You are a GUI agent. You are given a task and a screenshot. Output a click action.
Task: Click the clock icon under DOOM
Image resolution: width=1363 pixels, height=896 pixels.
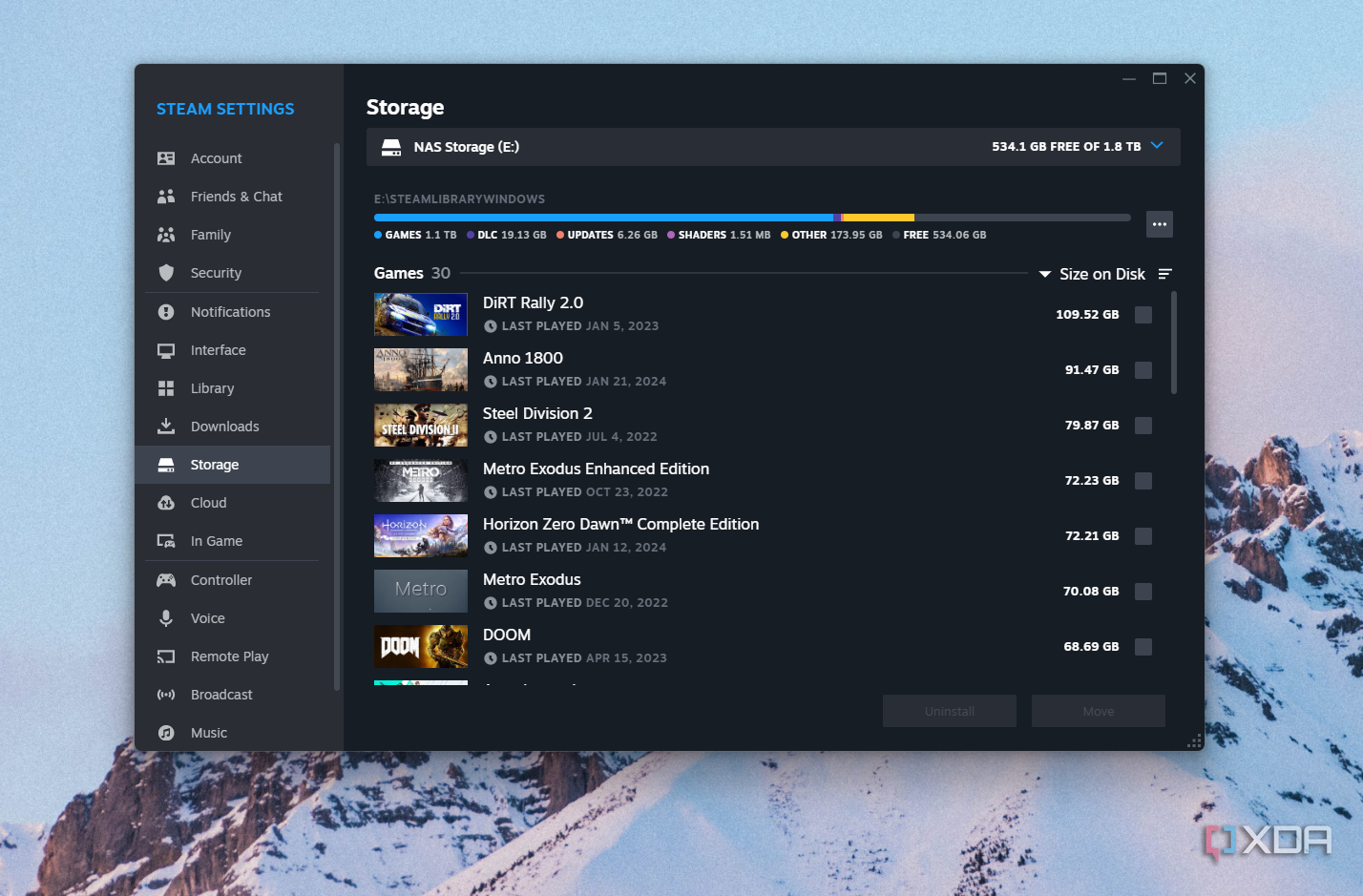point(491,658)
